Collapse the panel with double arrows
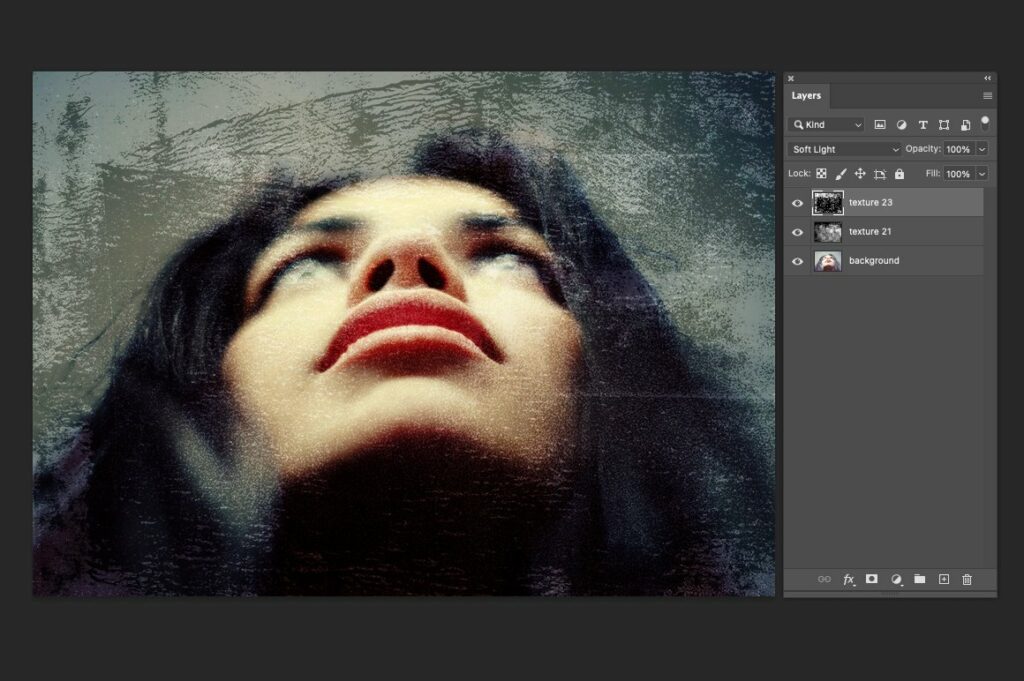The image size is (1024, 681). pos(988,78)
